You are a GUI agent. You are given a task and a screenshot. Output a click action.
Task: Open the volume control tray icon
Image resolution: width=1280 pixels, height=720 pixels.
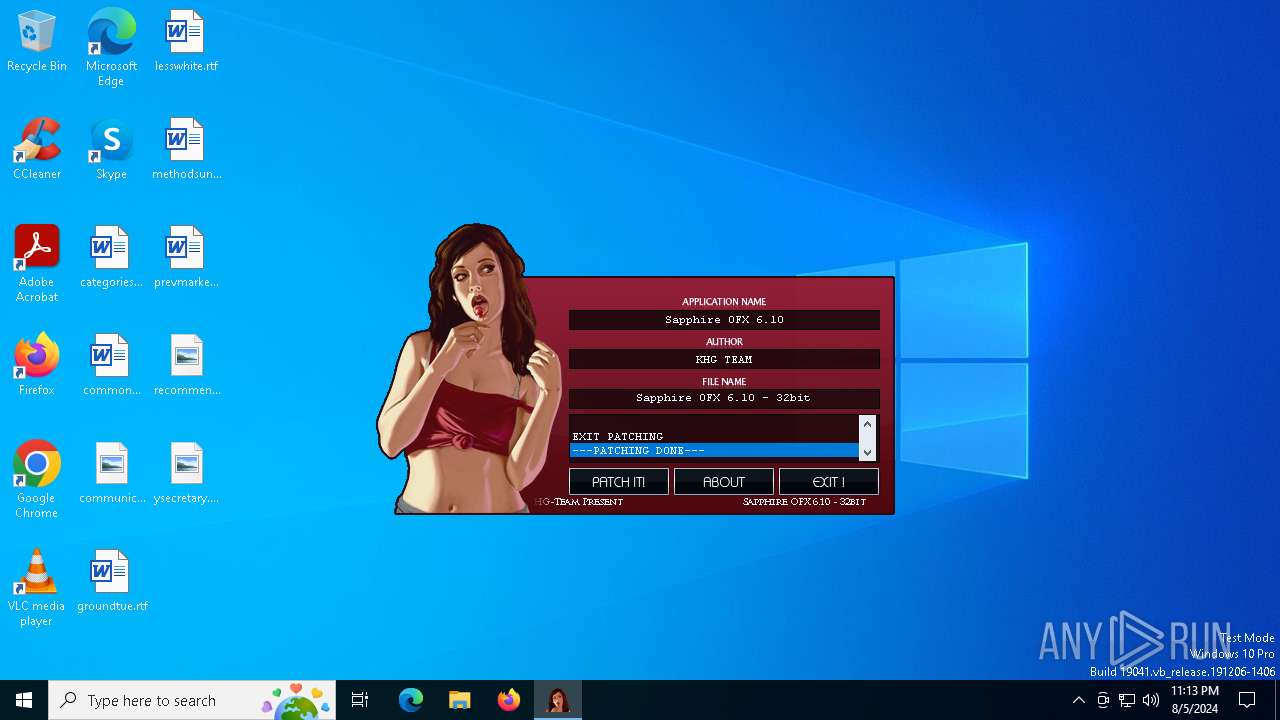pyautogui.click(x=1151, y=700)
